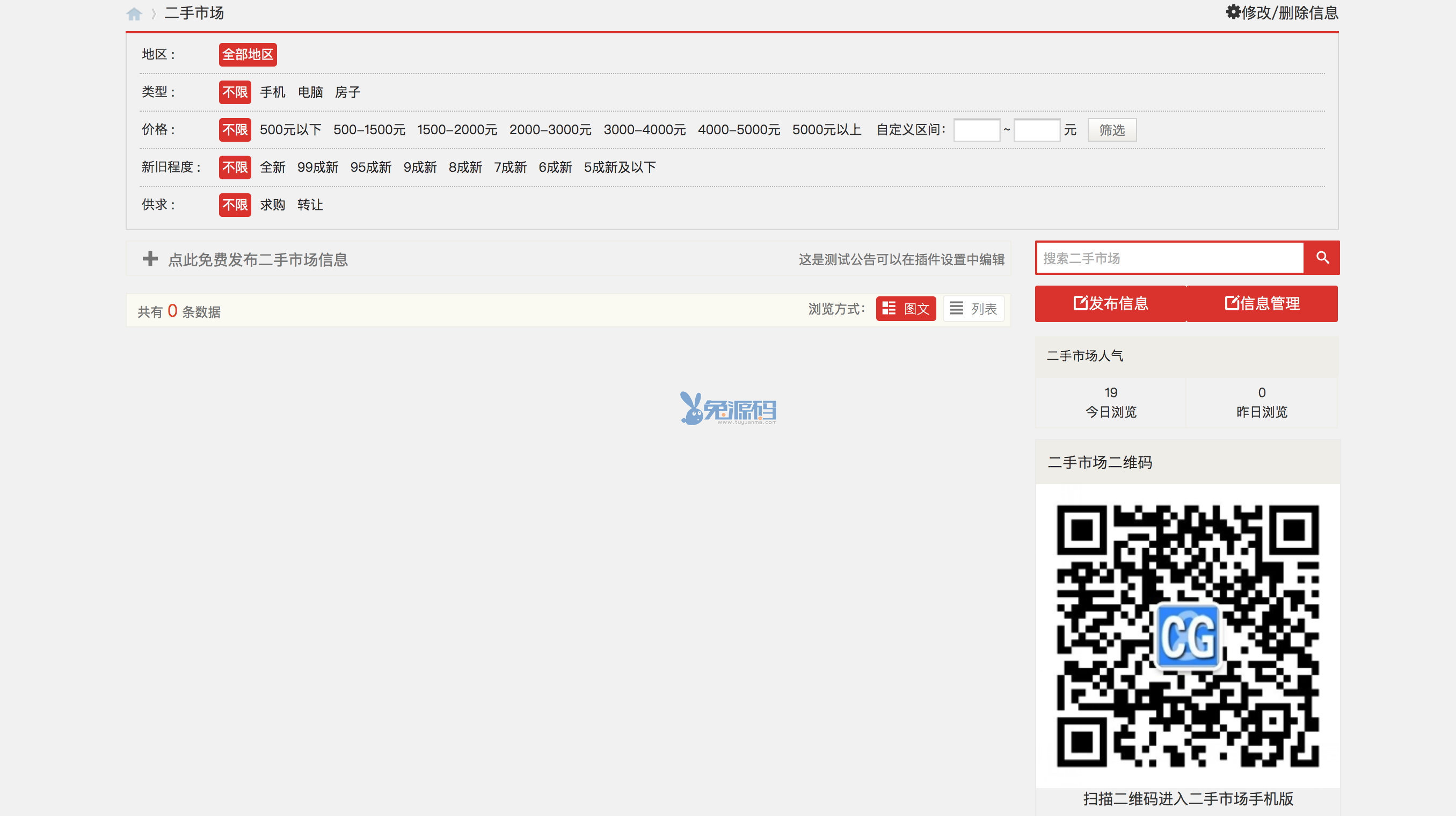Select 不限 in the 类型 row
This screenshot has width=1456, height=816.
pyautogui.click(x=235, y=92)
